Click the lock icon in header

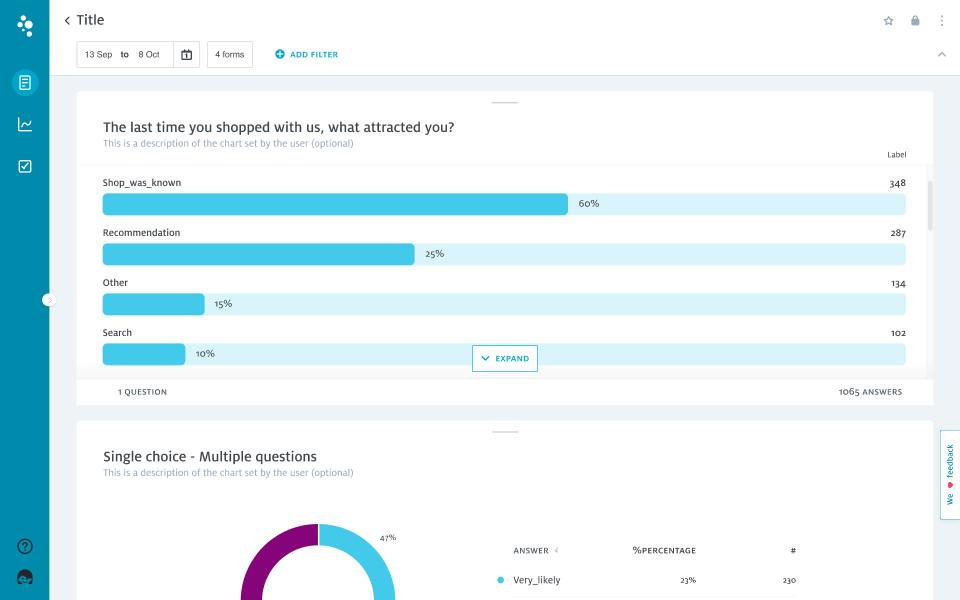coord(915,21)
